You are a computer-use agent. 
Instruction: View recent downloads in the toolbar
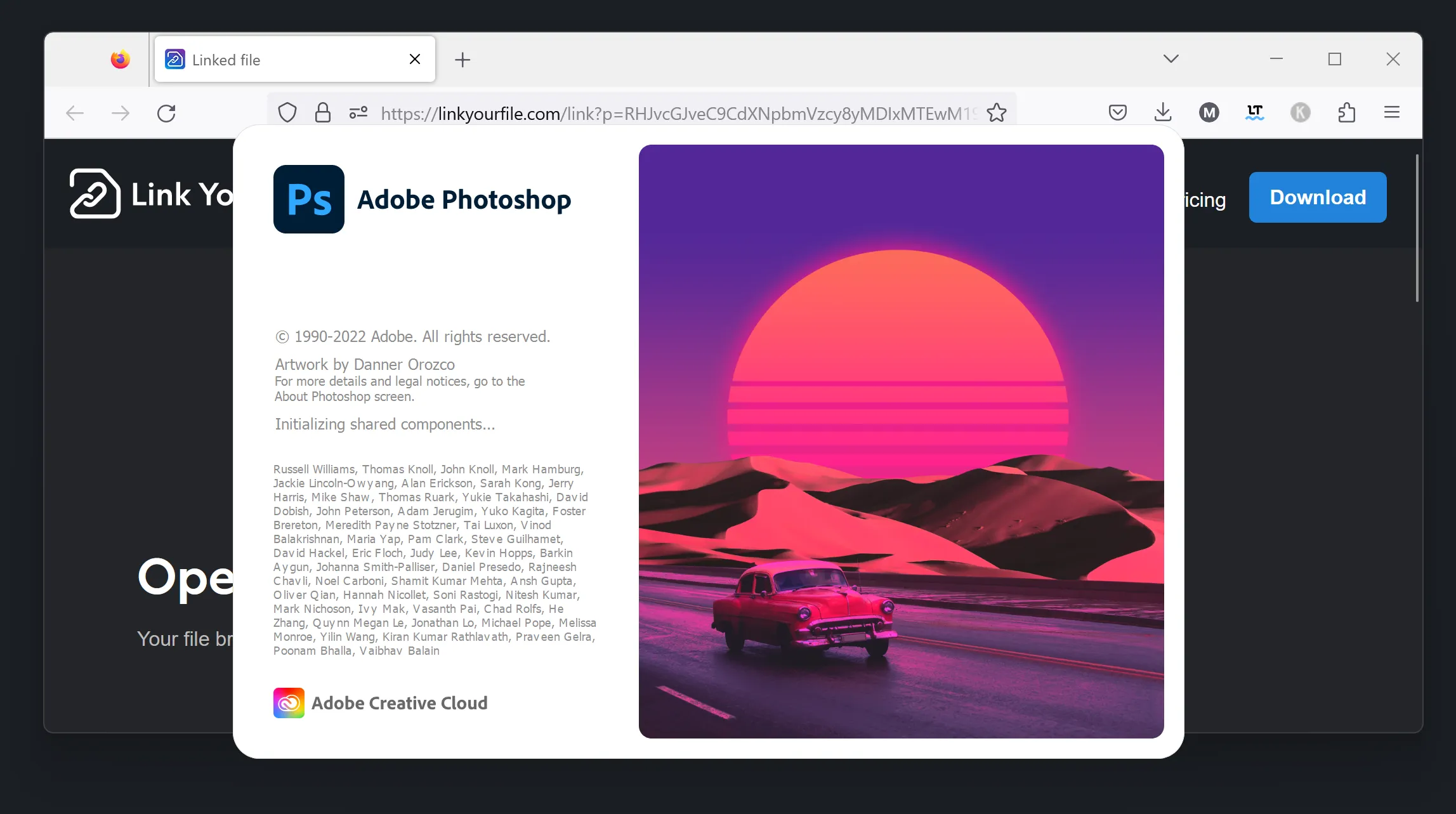click(1163, 112)
